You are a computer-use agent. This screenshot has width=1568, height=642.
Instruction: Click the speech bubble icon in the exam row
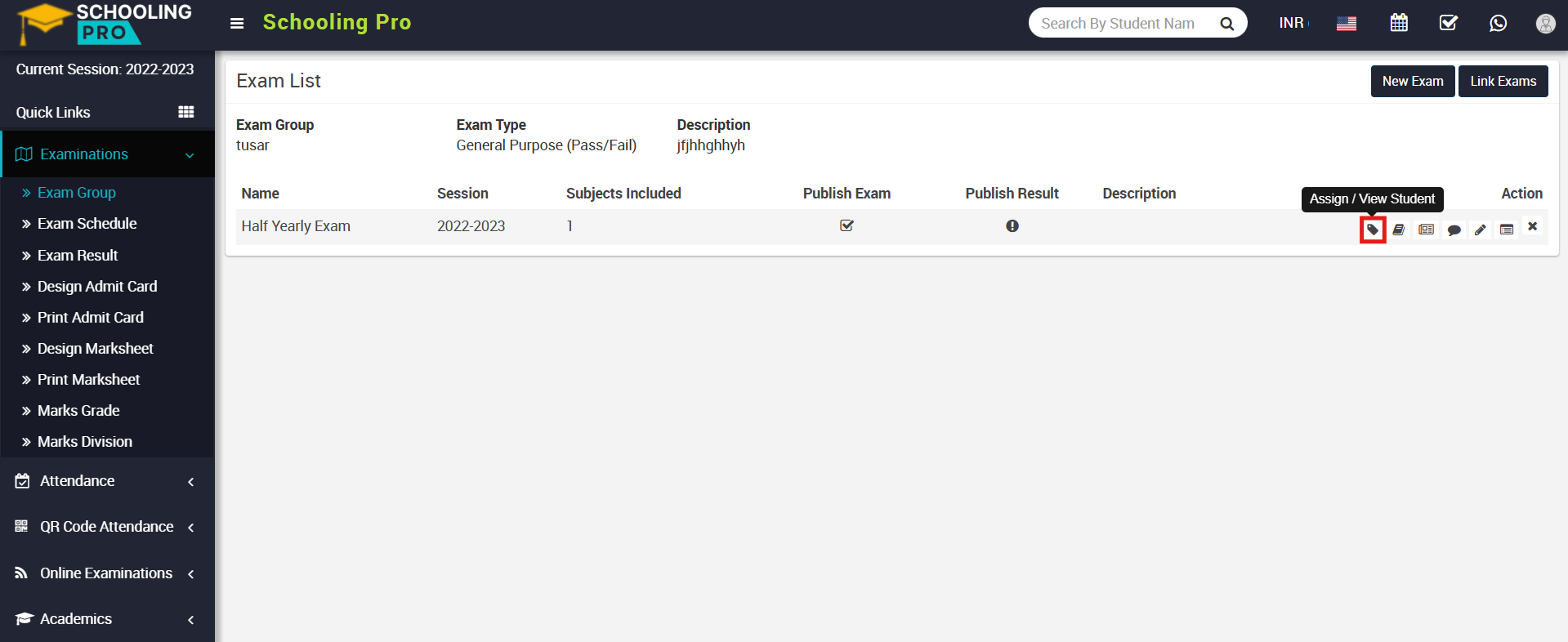pos(1454,230)
